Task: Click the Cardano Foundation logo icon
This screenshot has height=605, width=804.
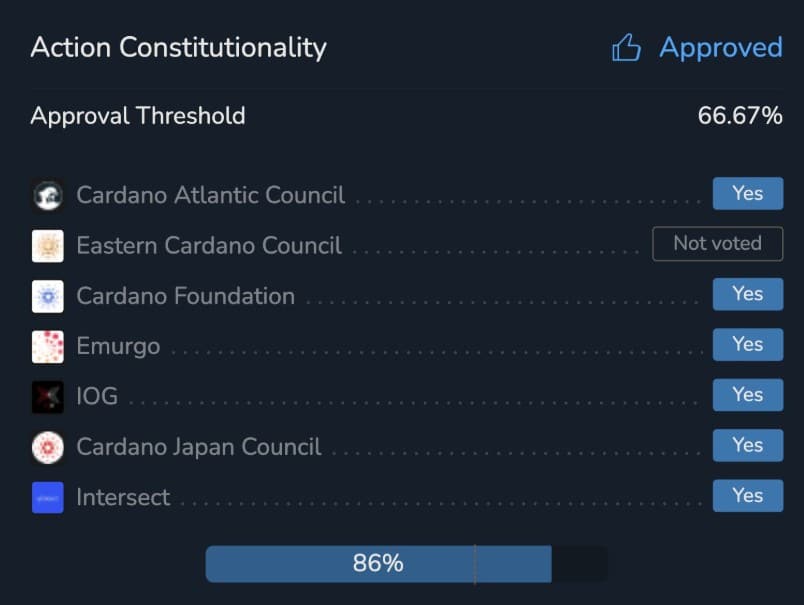Action: pyautogui.click(x=47, y=296)
